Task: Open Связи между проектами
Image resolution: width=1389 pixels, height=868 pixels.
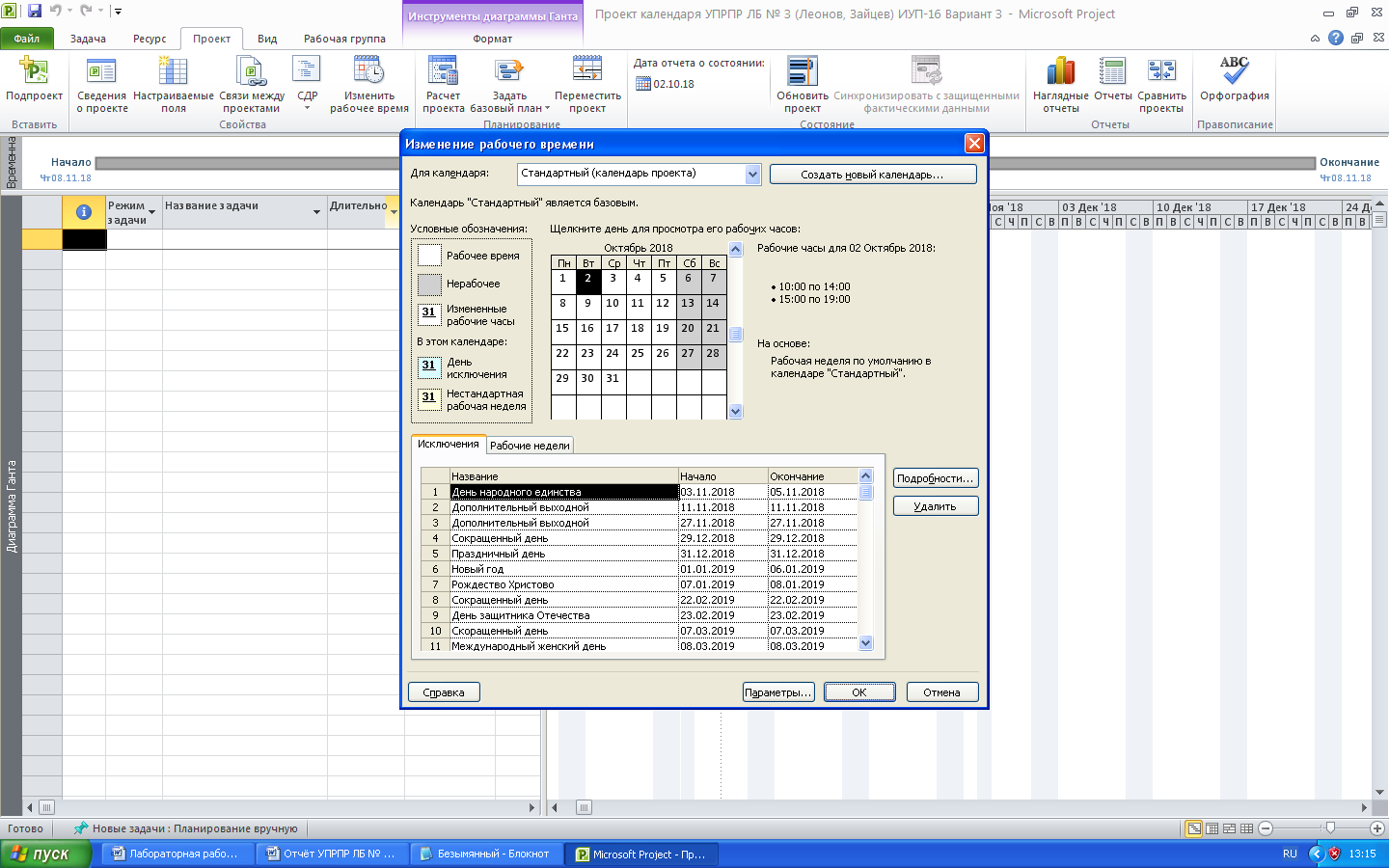Action: coord(251,85)
